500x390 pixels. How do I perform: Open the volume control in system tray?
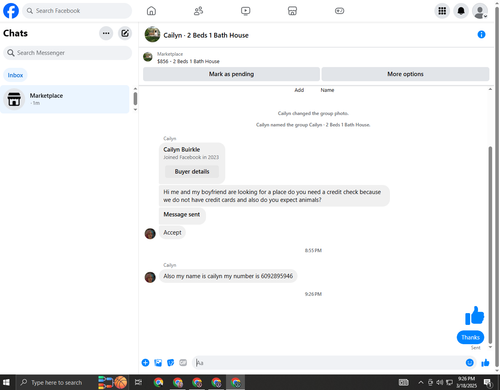click(440, 382)
